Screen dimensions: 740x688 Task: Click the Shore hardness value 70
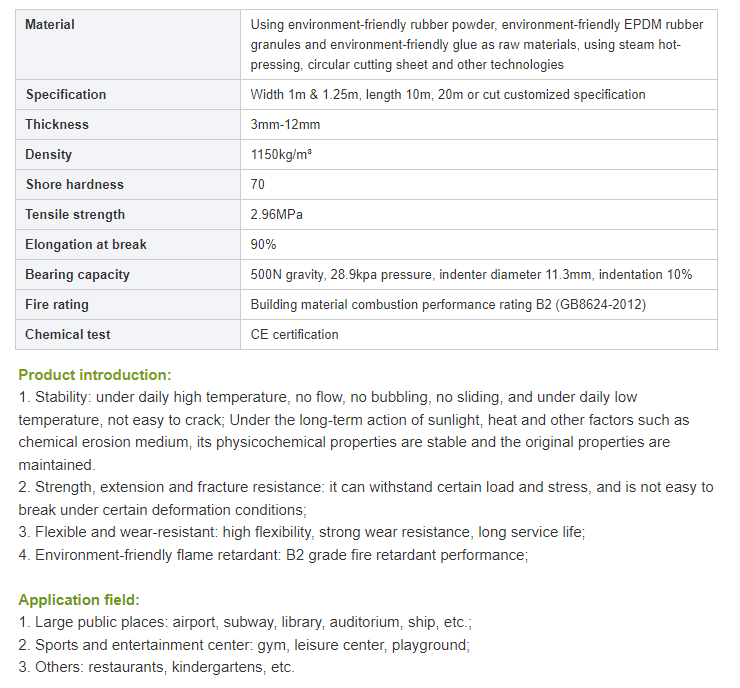coord(258,185)
